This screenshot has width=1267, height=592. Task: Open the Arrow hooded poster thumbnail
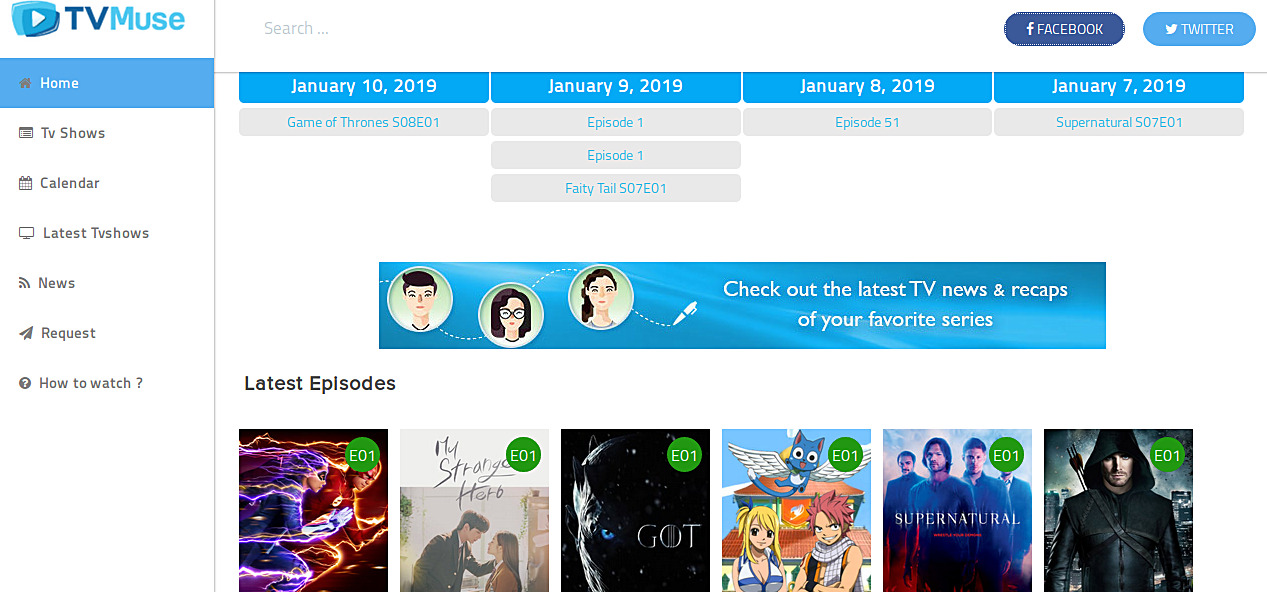(1118, 510)
